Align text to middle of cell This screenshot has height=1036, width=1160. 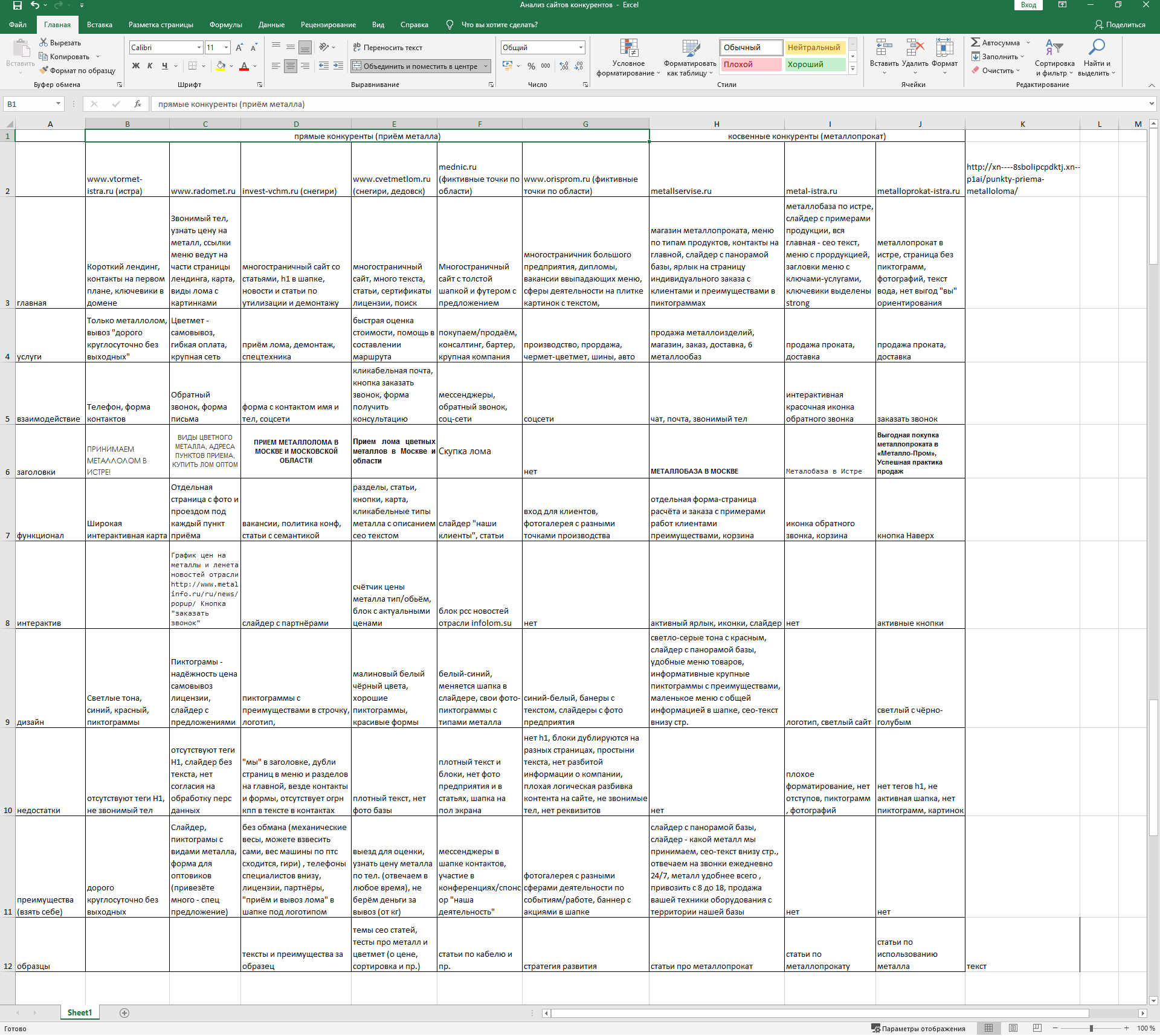(x=291, y=47)
